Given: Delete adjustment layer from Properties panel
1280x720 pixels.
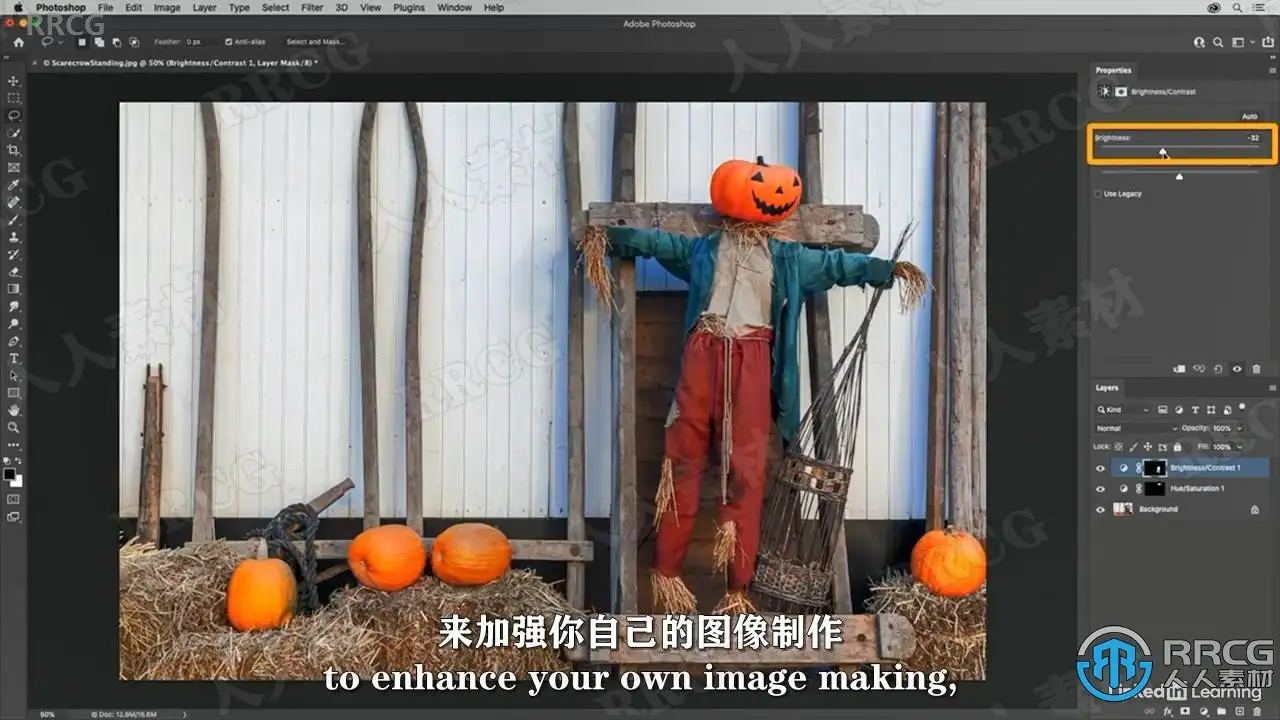Looking at the screenshot, I should [1256, 369].
